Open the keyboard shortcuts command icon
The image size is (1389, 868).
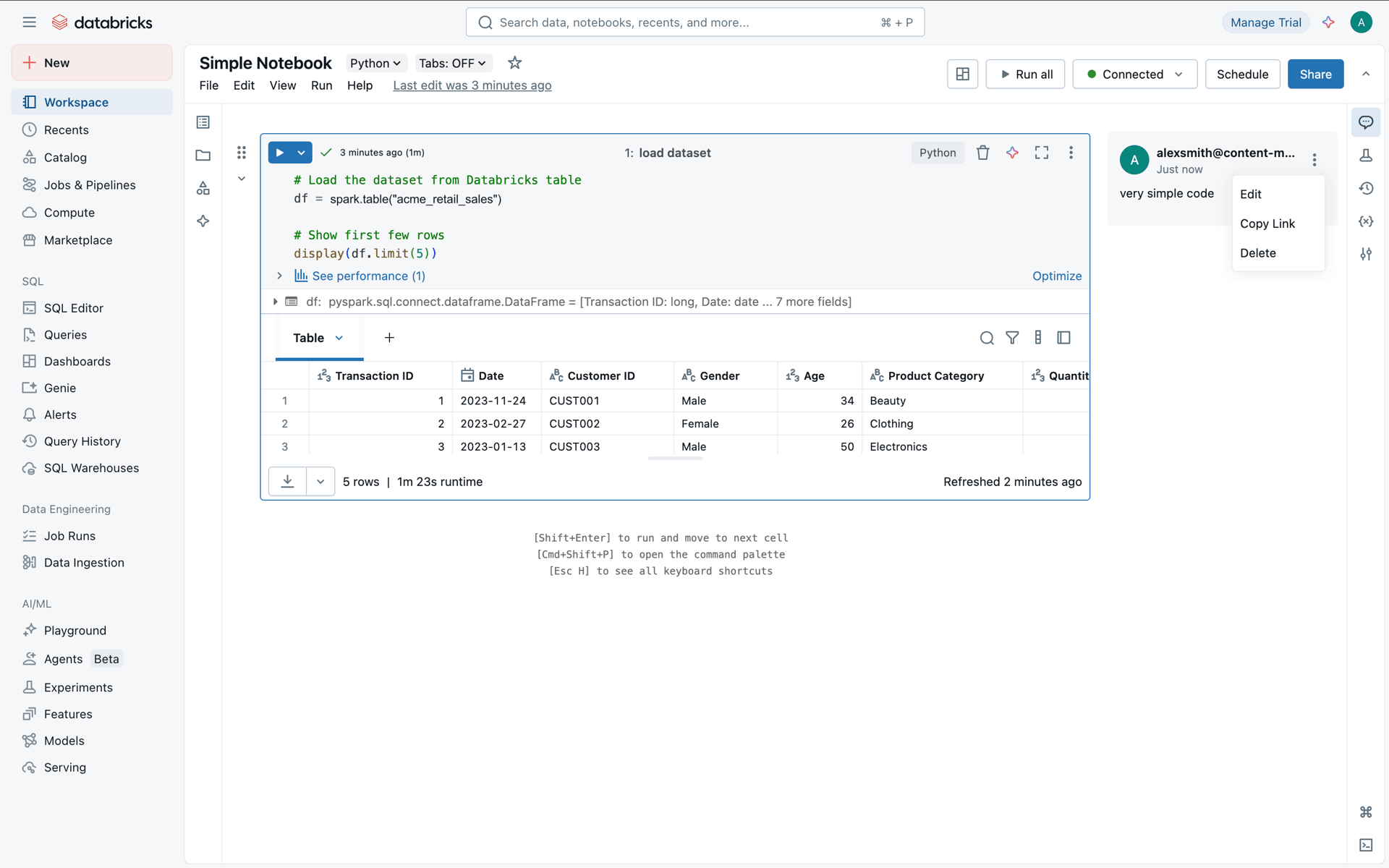click(1366, 812)
